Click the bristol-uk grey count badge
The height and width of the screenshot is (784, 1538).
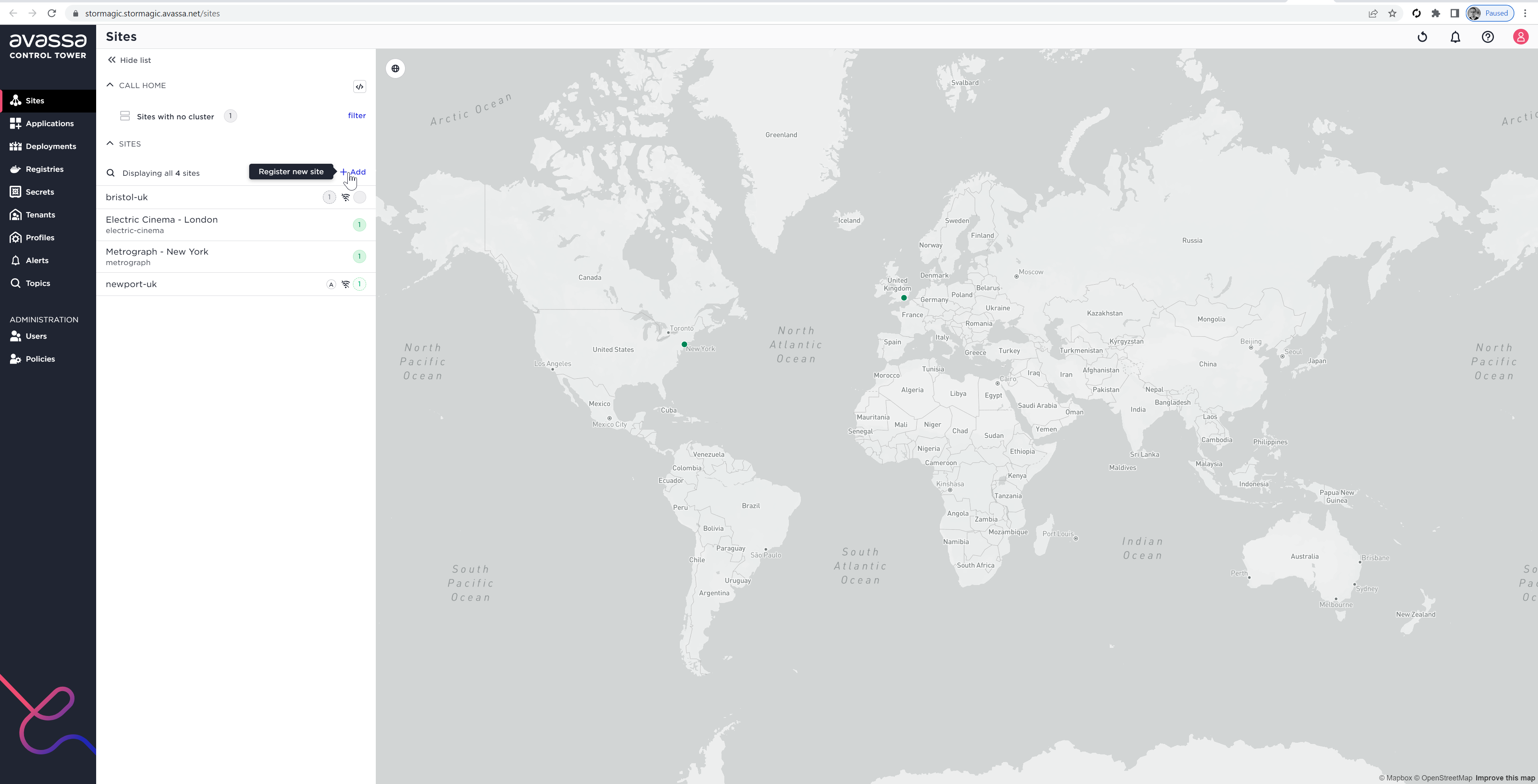tap(329, 197)
